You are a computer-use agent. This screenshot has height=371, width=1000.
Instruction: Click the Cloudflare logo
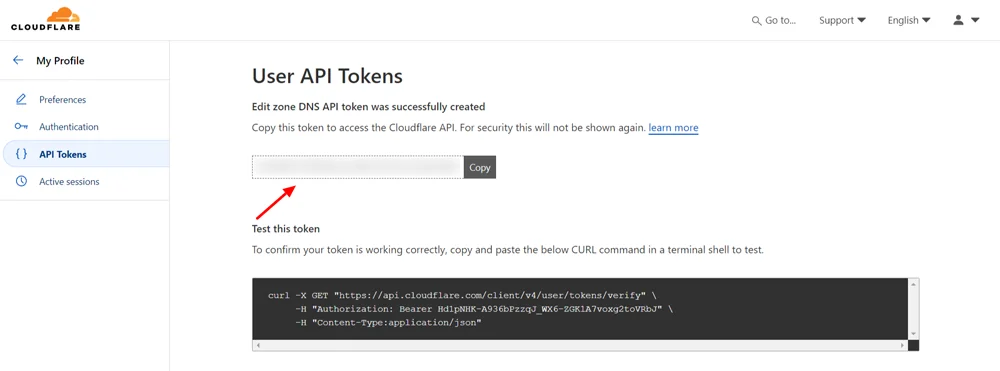(x=45, y=19)
